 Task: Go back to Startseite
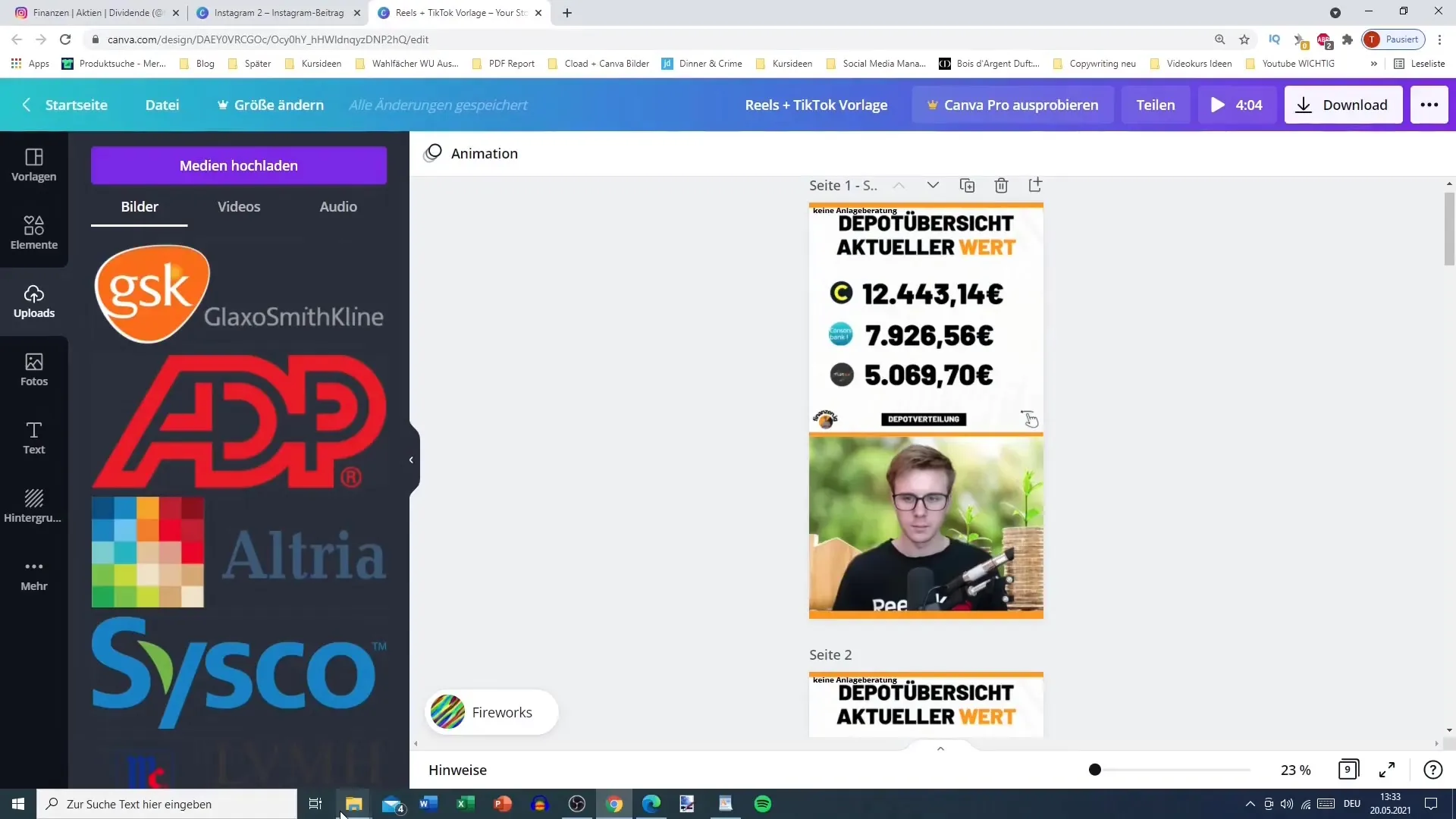pyautogui.click(x=65, y=105)
